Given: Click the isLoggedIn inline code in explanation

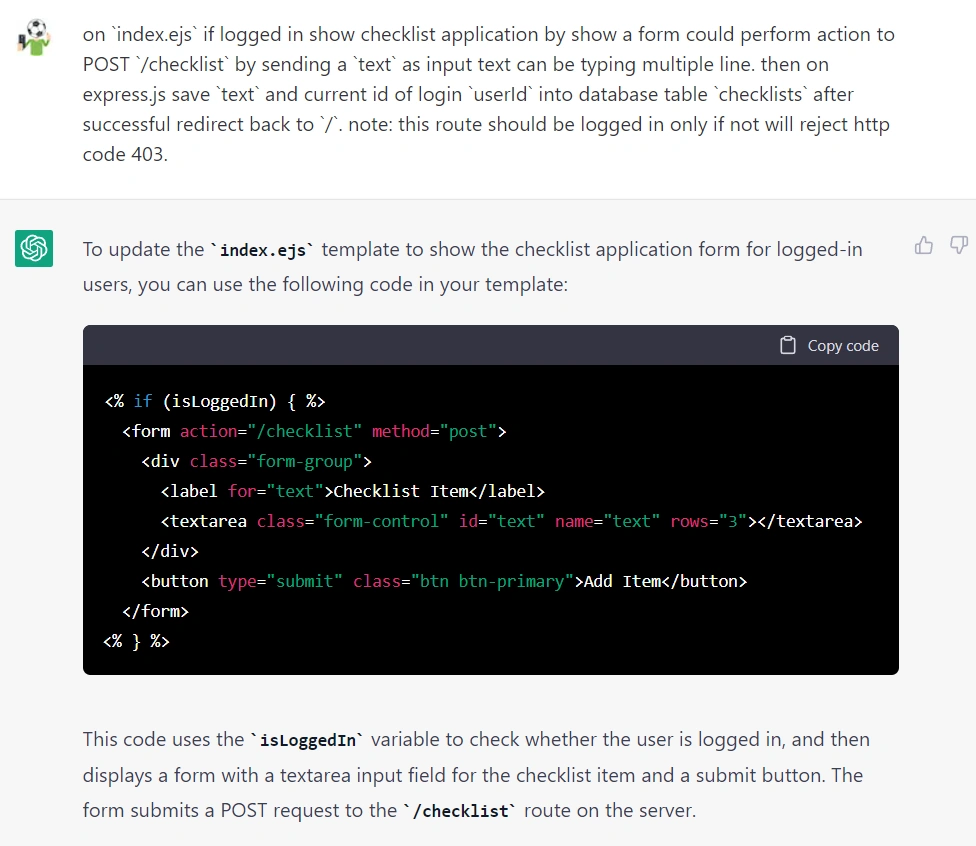Looking at the screenshot, I should (307, 740).
